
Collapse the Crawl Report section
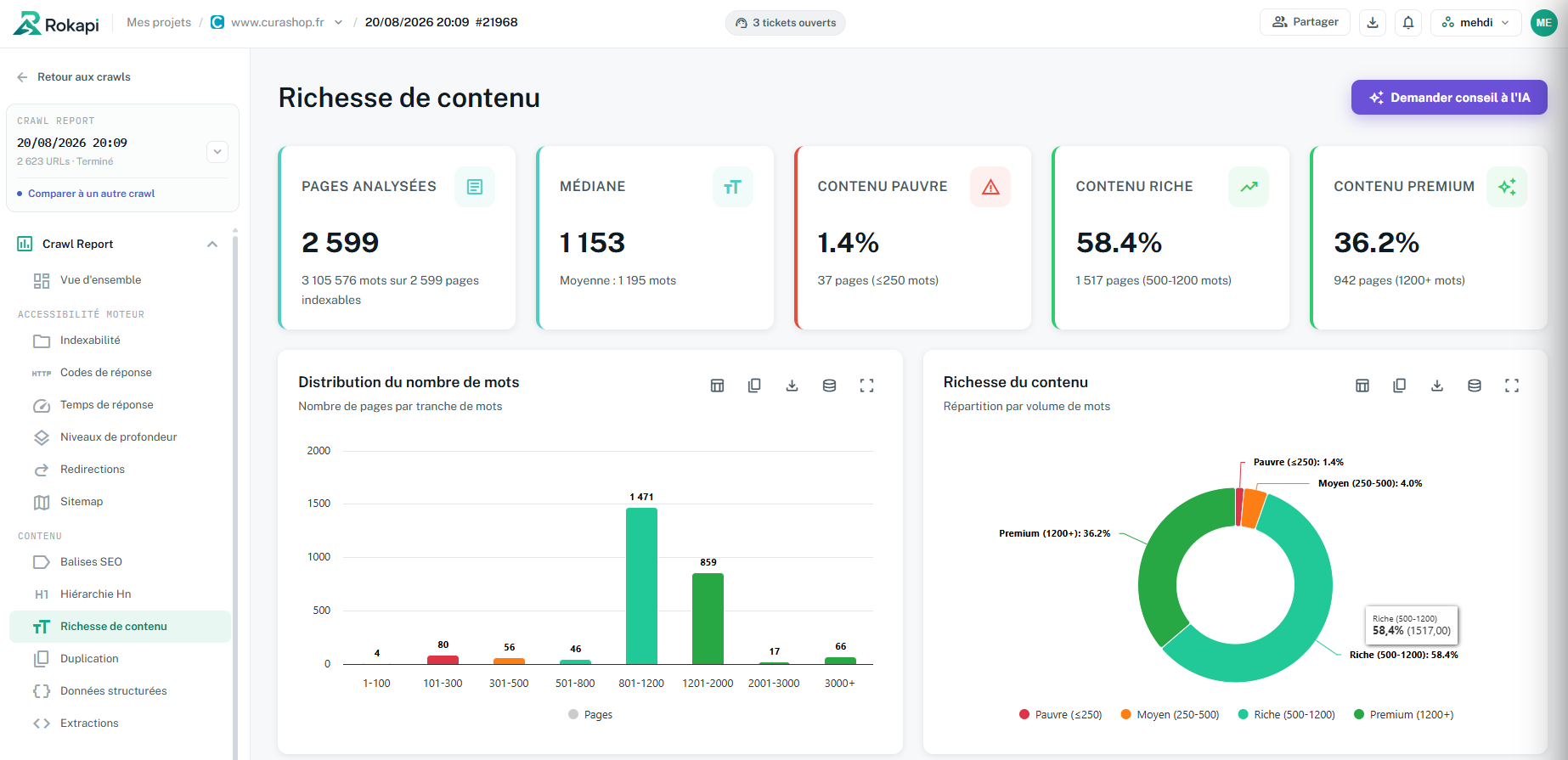tap(212, 245)
